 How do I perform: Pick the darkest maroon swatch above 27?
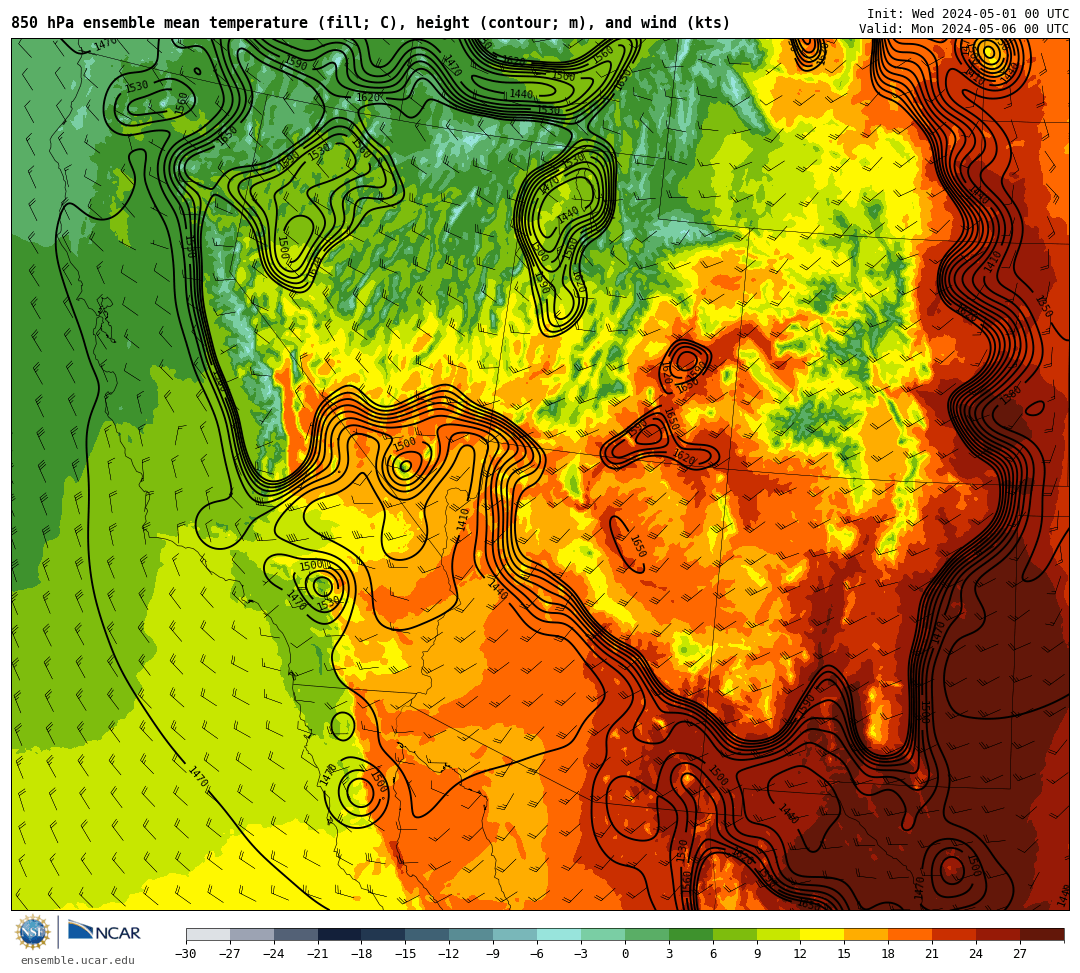(x=1042, y=934)
